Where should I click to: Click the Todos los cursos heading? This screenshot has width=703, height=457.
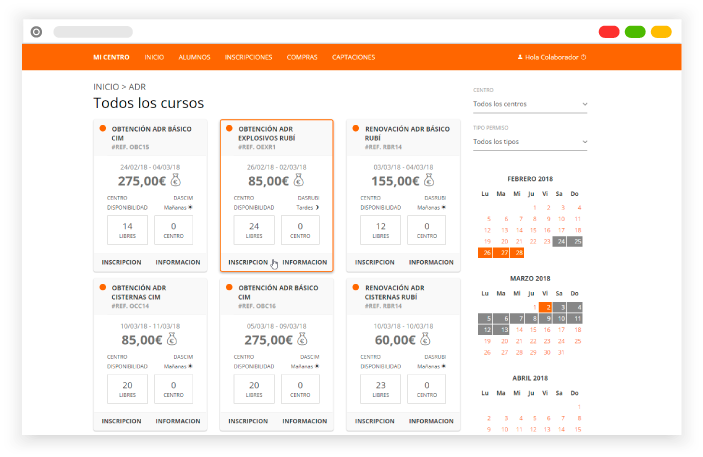(148, 103)
